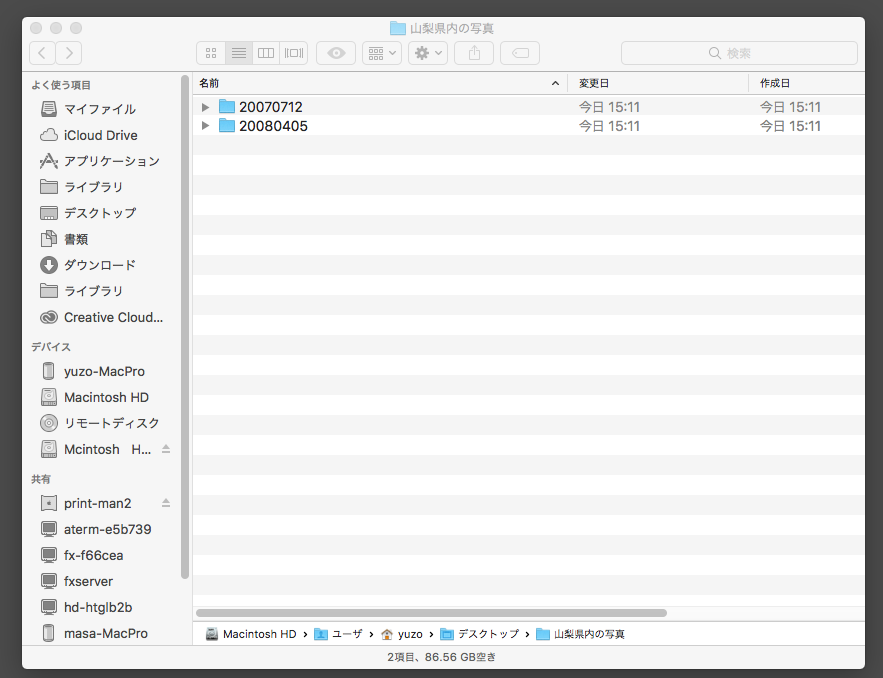Connect to aterm-e5b739 shared computer
The height and width of the screenshot is (678, 883).
coord(96,529)
